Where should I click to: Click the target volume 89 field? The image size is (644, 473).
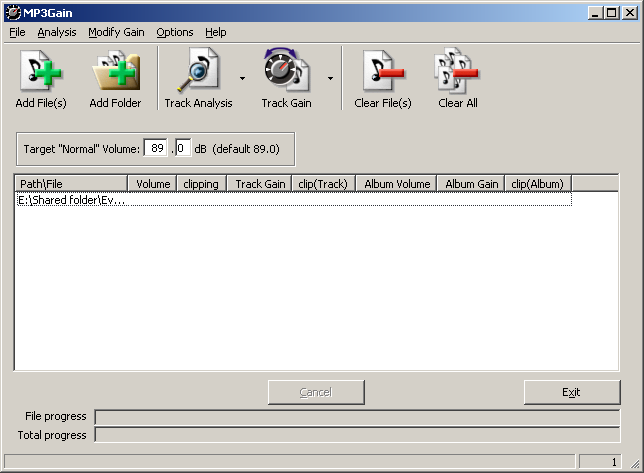click(156, 148)
